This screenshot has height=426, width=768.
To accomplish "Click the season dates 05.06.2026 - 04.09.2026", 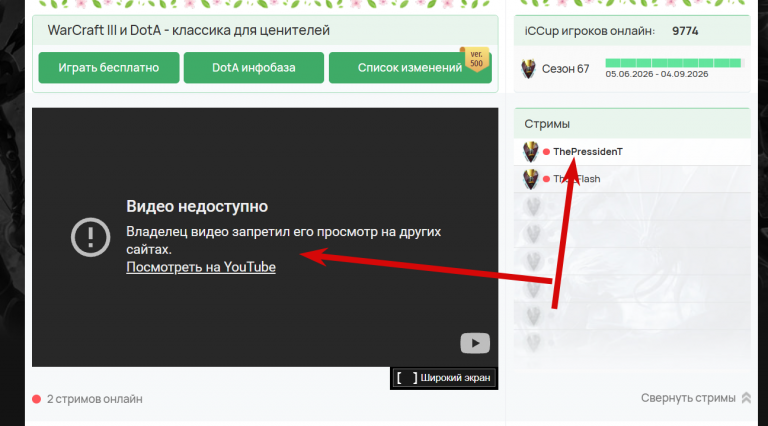I will click(x=657, y=74).
